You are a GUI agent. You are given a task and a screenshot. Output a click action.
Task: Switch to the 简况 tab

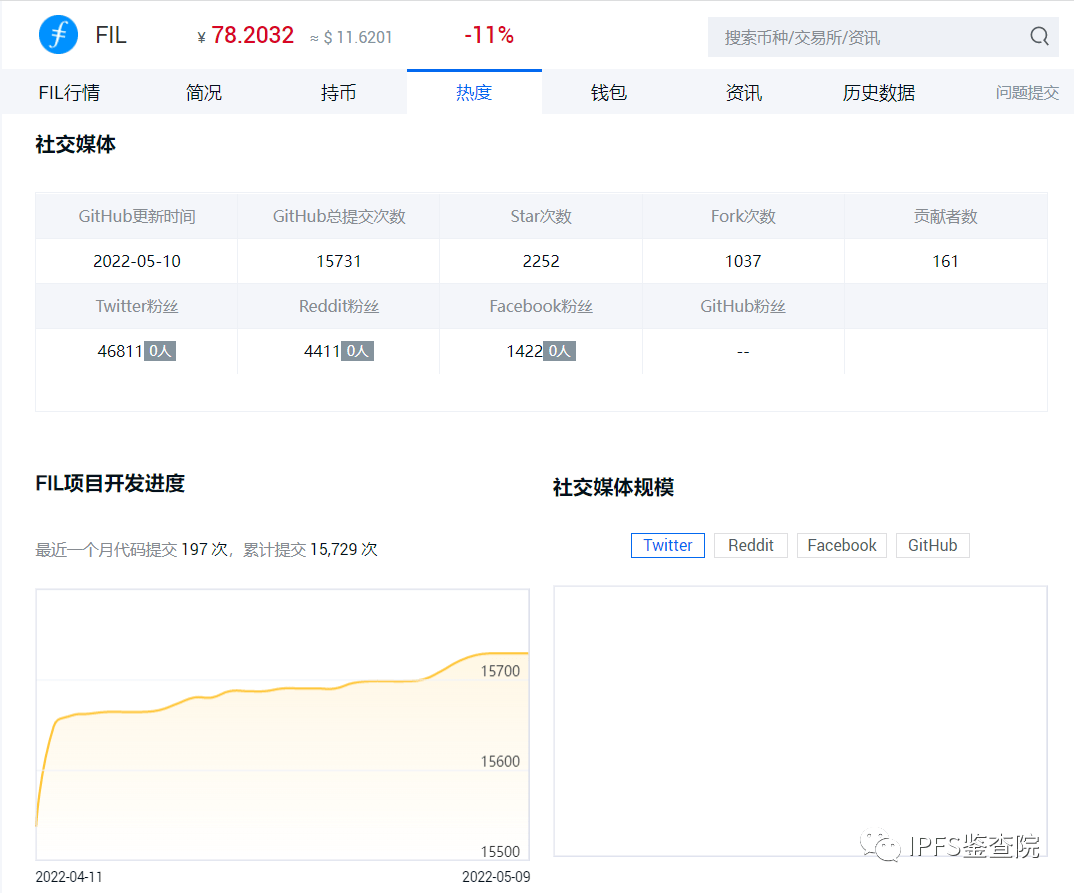[203, 92]
